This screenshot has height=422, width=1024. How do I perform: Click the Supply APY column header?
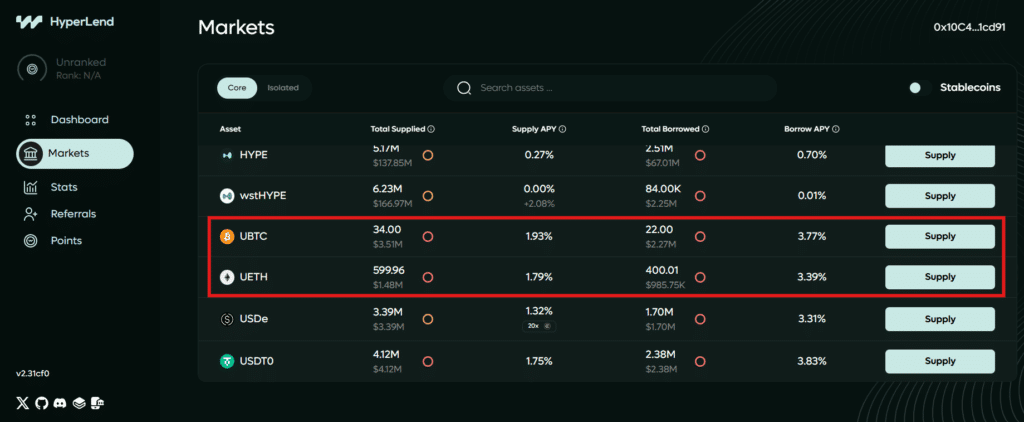534,129
